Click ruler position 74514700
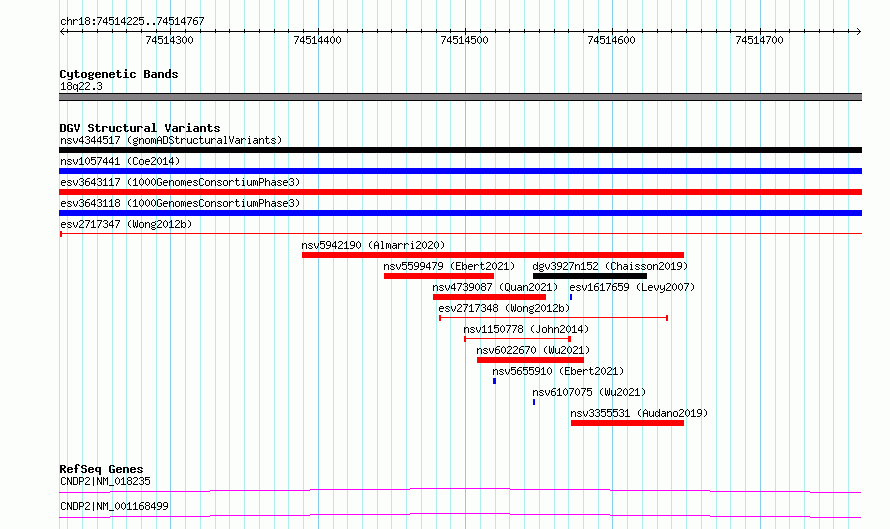The width and height of the screenshot is (890, 529). (x=759, y=40)
